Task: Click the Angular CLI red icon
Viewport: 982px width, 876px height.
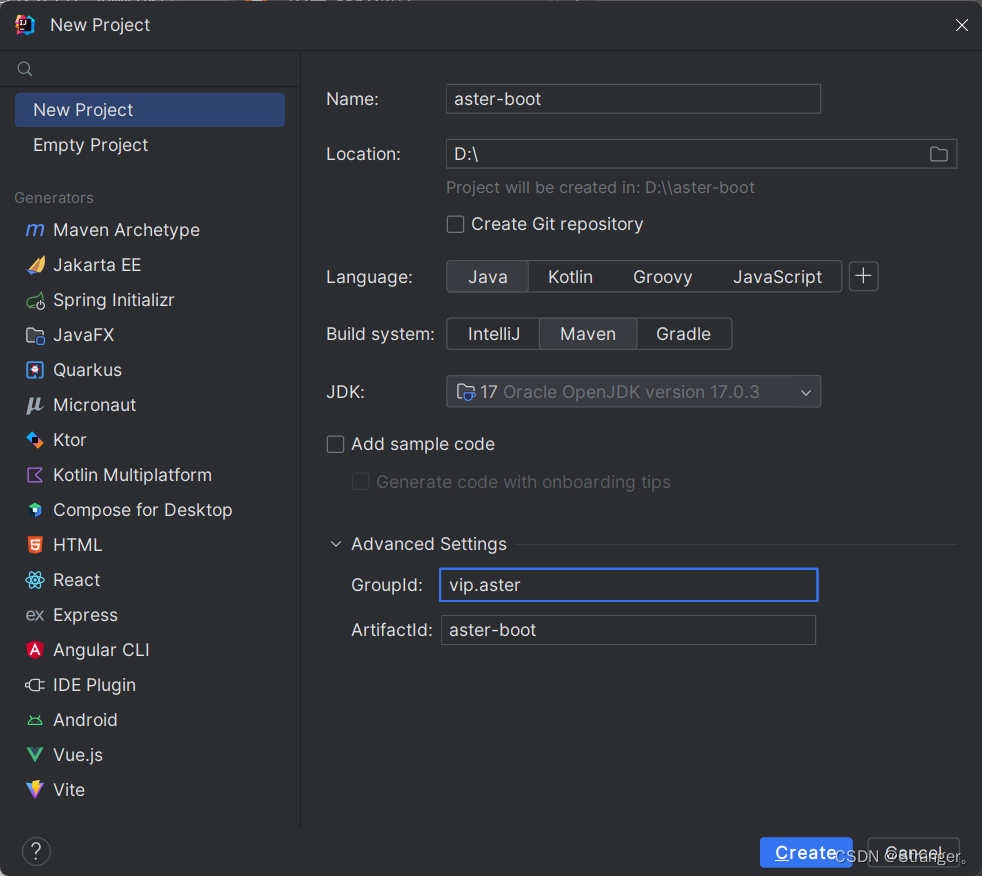Action: (35, 650)
